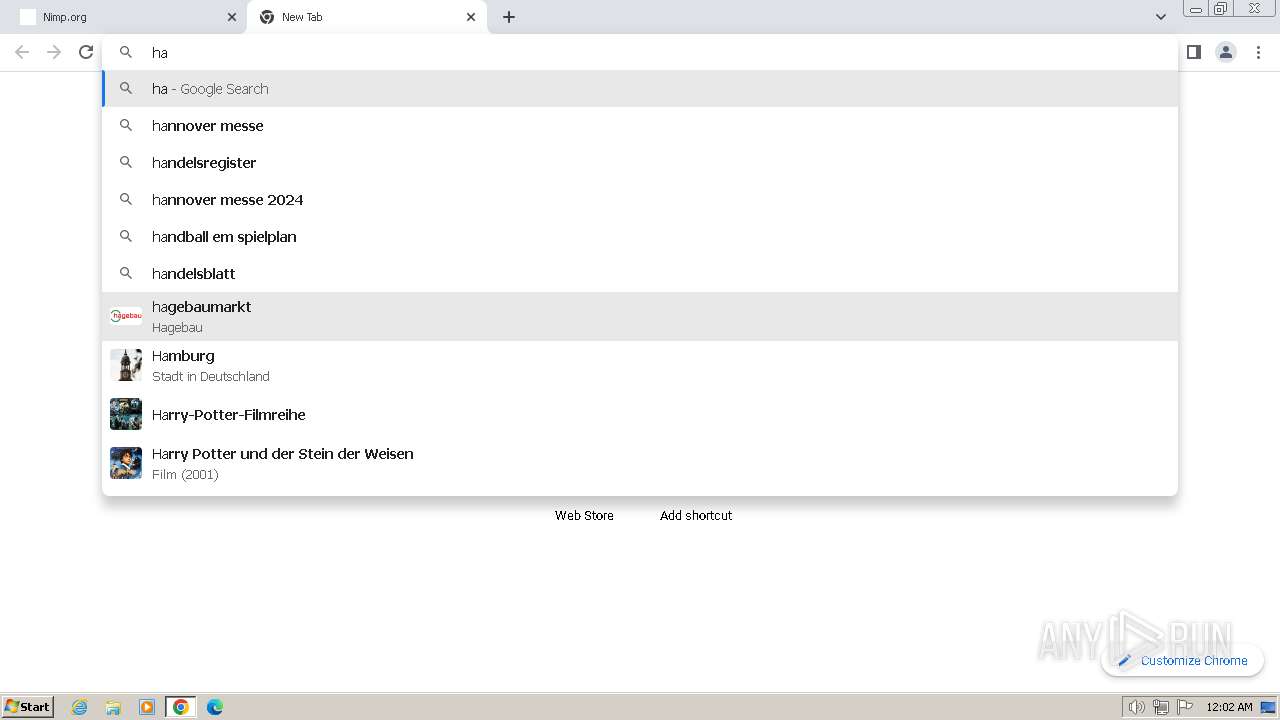Go forward with the forward arrow
The height and width of the screenshot is (720, 1280).
pyautogui.click(x=54, y=52)
